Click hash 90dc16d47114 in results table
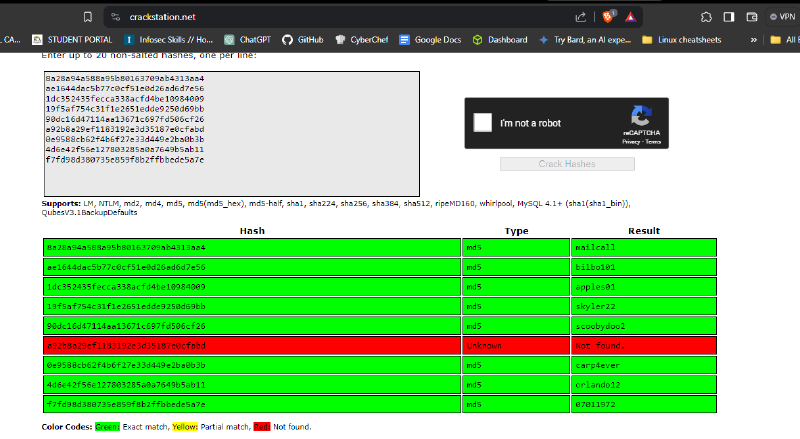Viewport: 800px width, 439px height. 126,326
